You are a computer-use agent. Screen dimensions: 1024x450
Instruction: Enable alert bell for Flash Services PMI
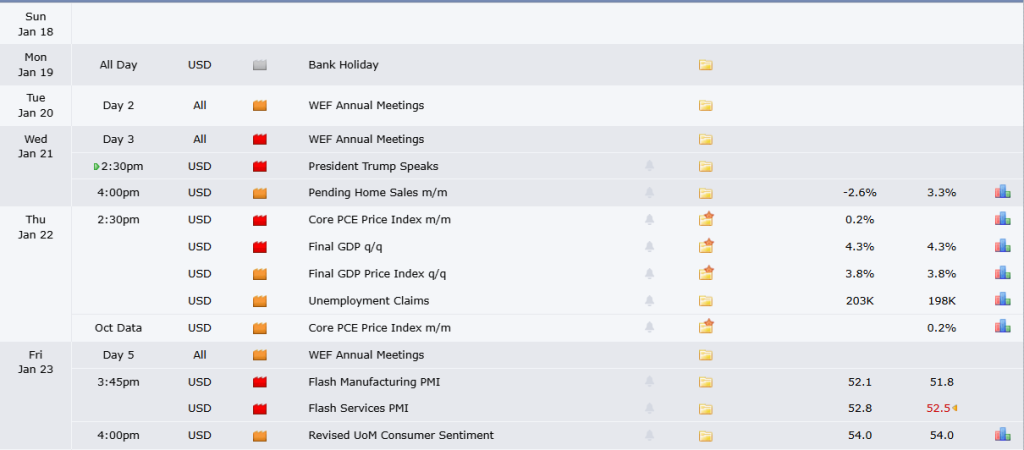(650, 408)
